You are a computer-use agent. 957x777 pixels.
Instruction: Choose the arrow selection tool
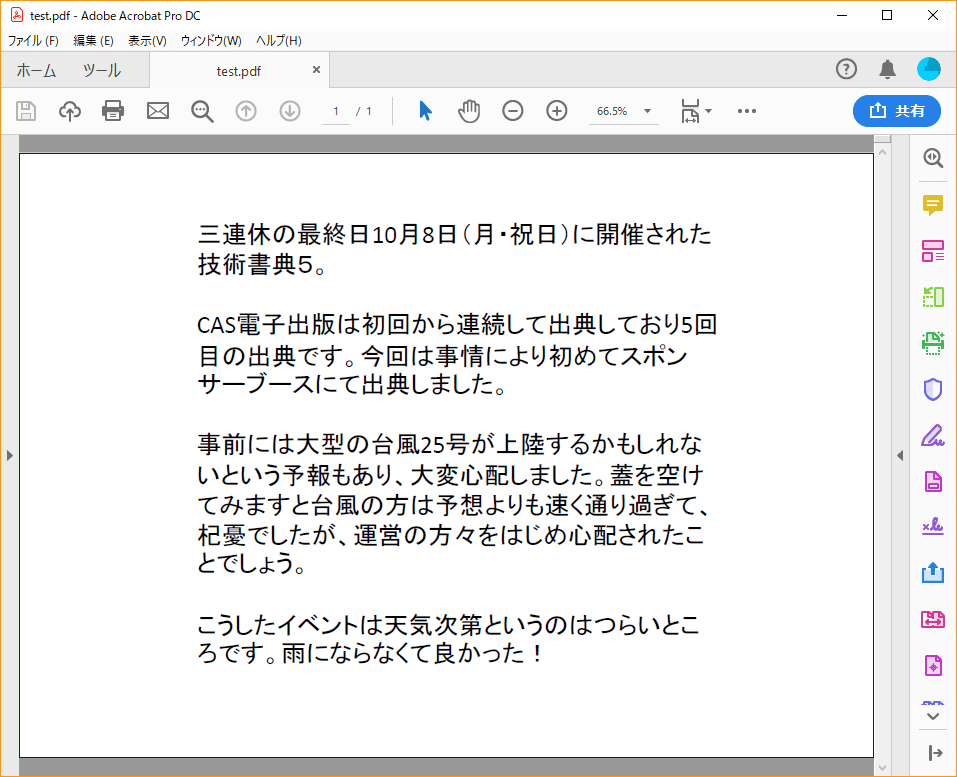[x=425, y=111]
